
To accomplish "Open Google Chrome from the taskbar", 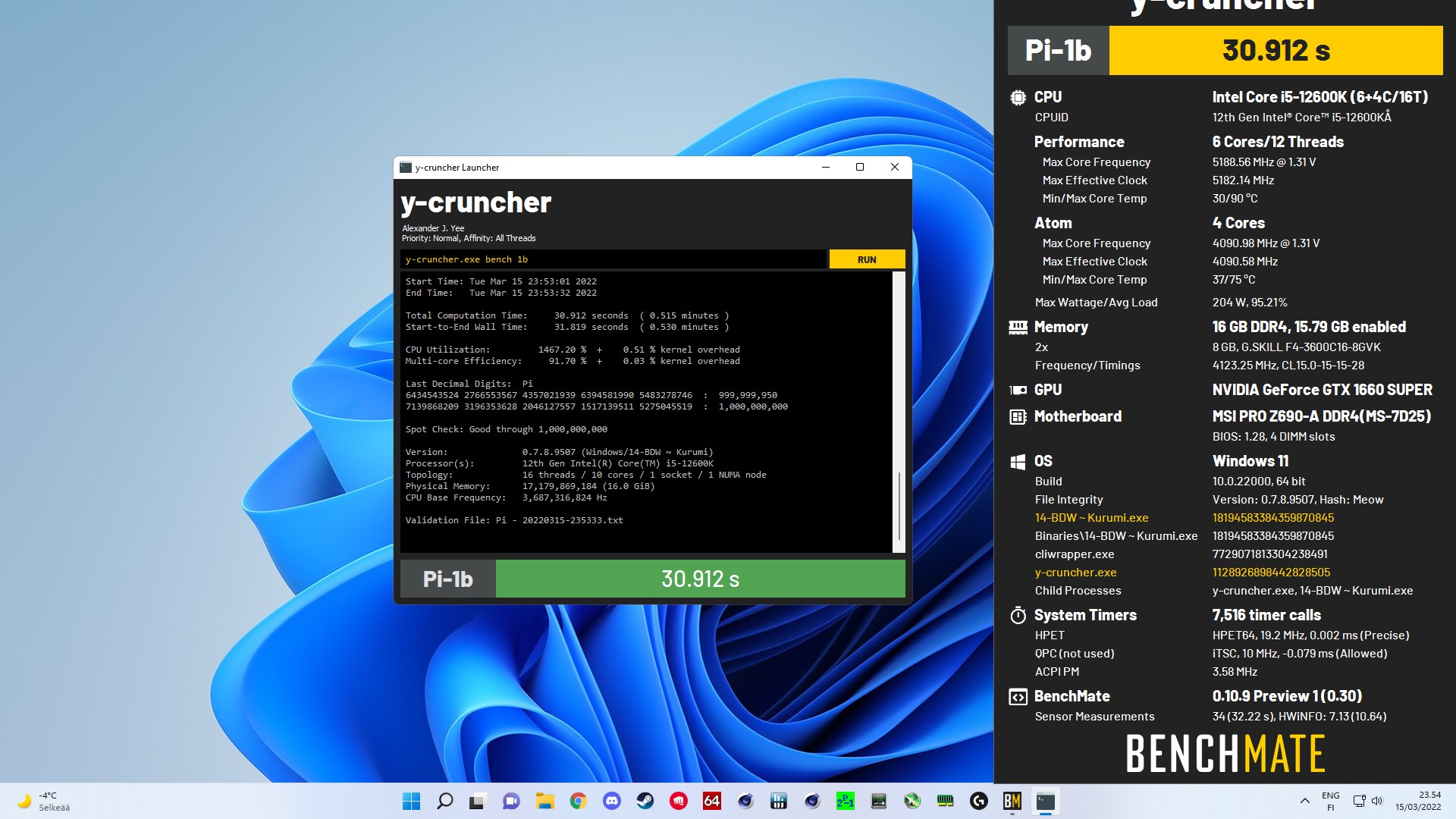I will 578,801.
